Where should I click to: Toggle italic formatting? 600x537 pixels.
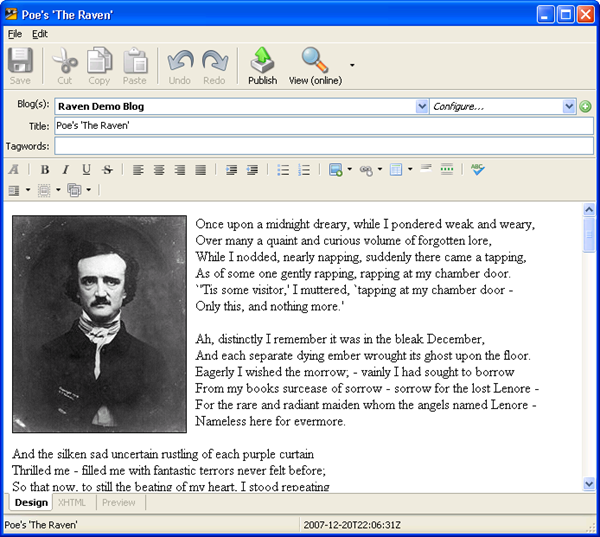[x=66, y=170]
